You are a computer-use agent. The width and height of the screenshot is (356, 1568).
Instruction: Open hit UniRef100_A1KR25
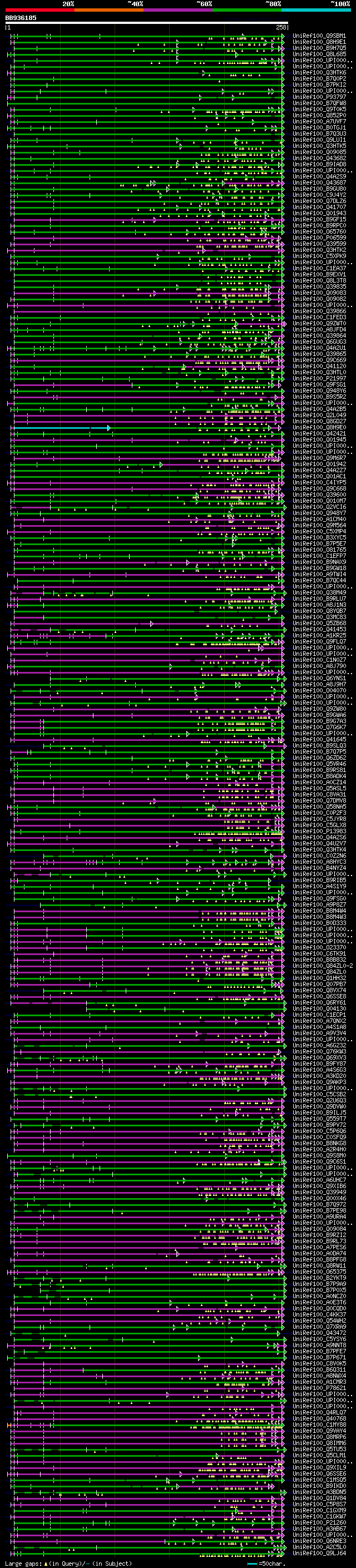(x=319, y=635)
